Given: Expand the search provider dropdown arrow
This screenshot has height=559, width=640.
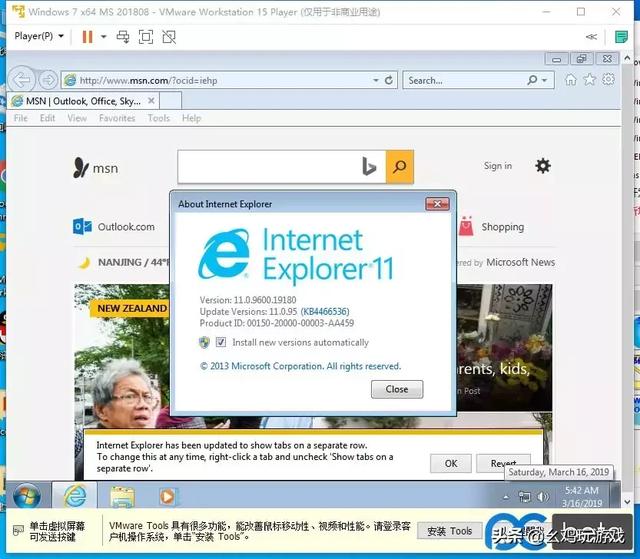Looking at the screenshot, I should pyautogui.click(x=544, y=80).
